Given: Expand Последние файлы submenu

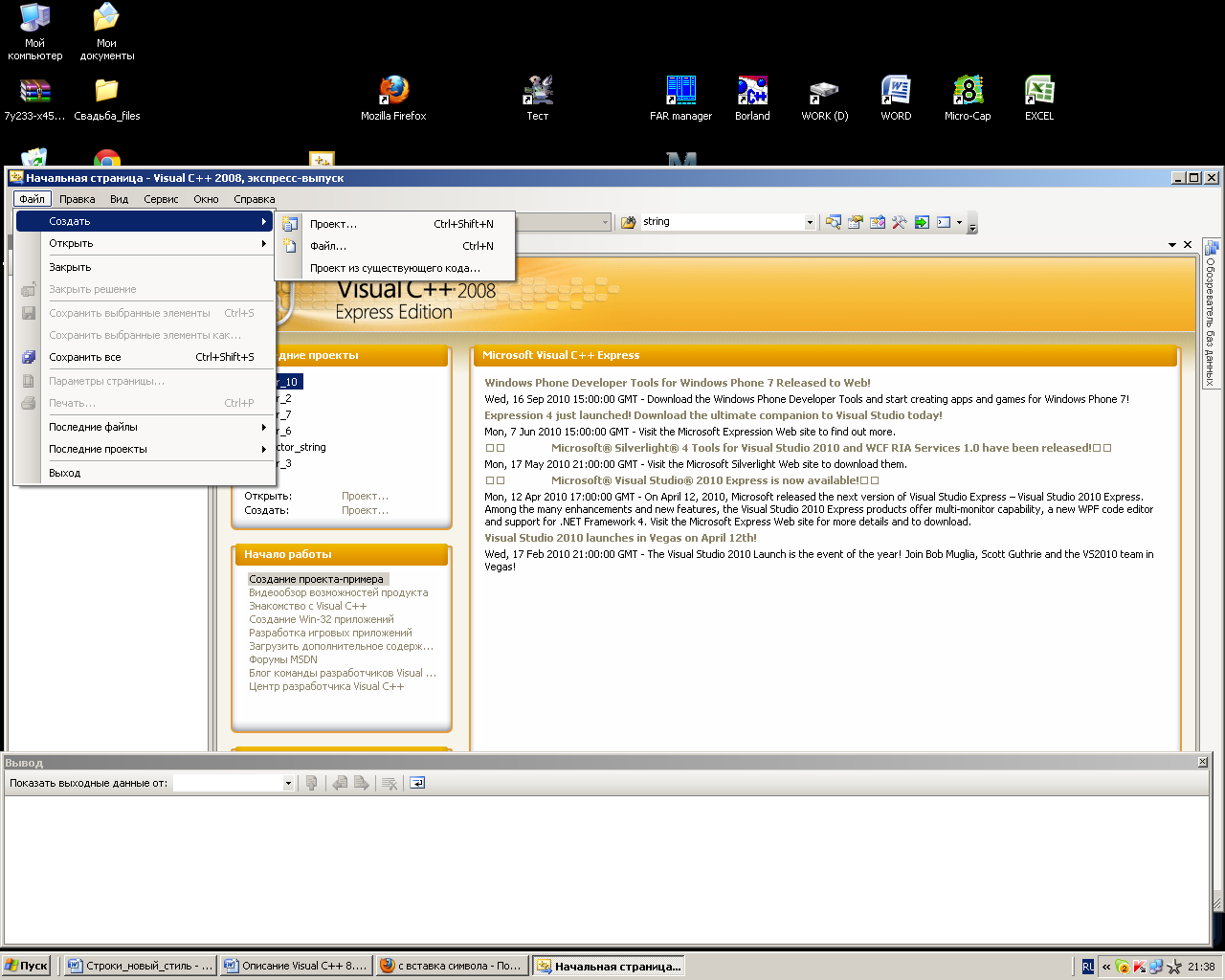Looking at the screenshot, I should 145,427.
